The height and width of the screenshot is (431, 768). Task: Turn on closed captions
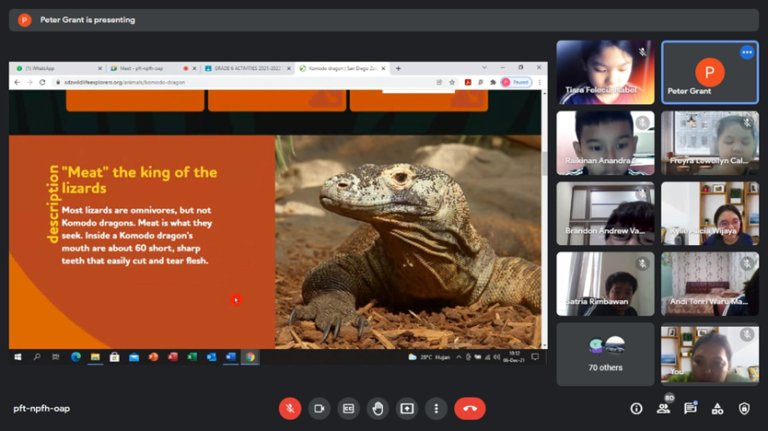tap(349, 408)
